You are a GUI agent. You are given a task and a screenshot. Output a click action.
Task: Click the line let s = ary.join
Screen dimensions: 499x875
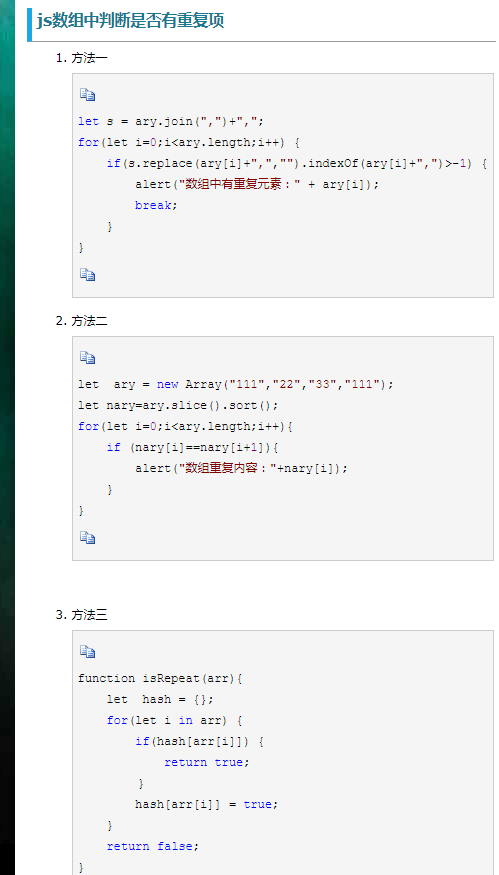click(171, 121)
